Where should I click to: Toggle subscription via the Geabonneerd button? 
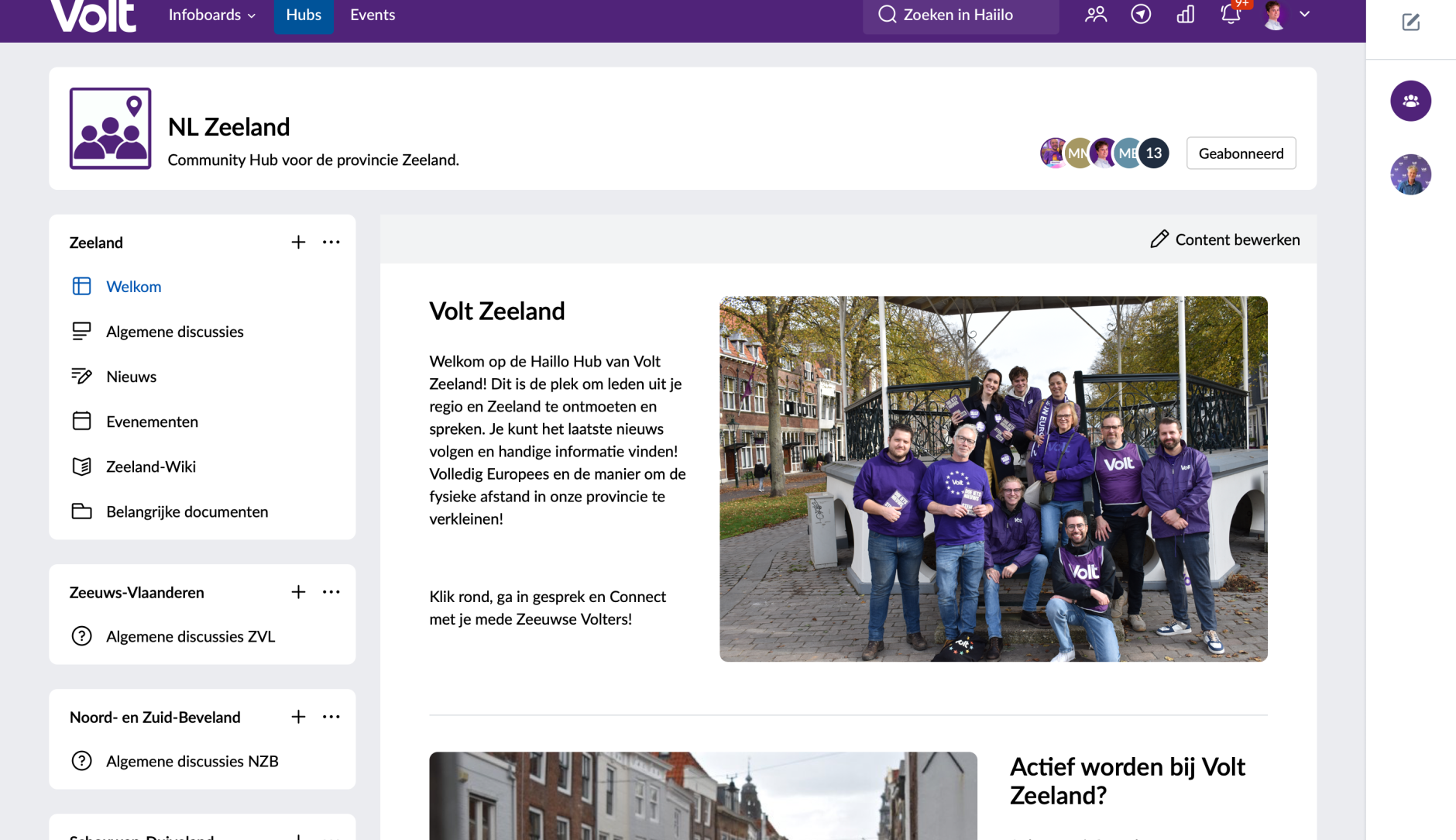pos(1241,153)
